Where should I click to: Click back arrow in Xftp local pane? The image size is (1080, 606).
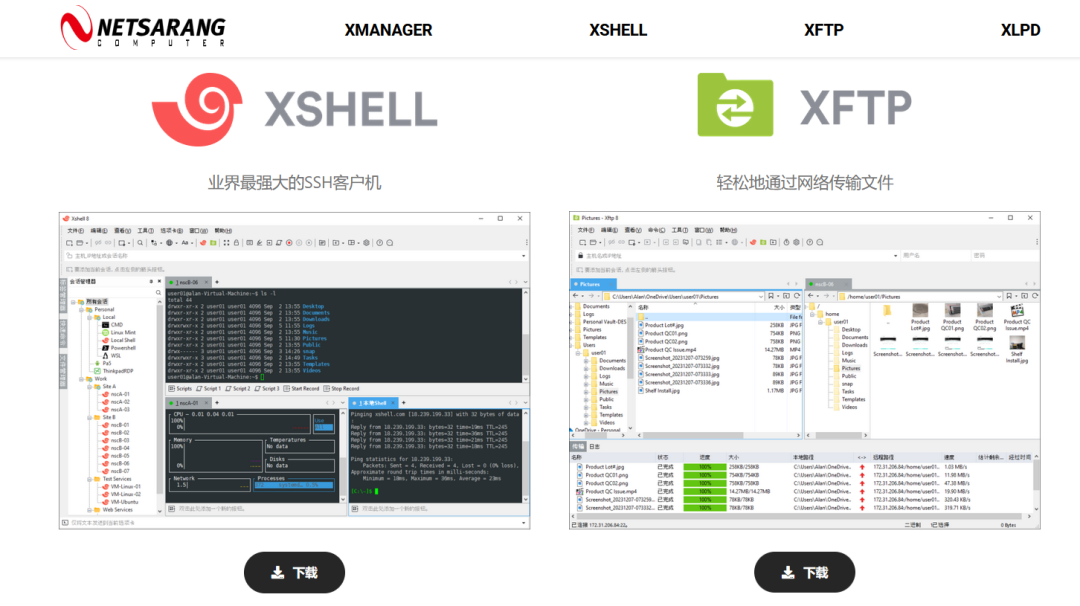pyautogui.click(x=576, y=296)
